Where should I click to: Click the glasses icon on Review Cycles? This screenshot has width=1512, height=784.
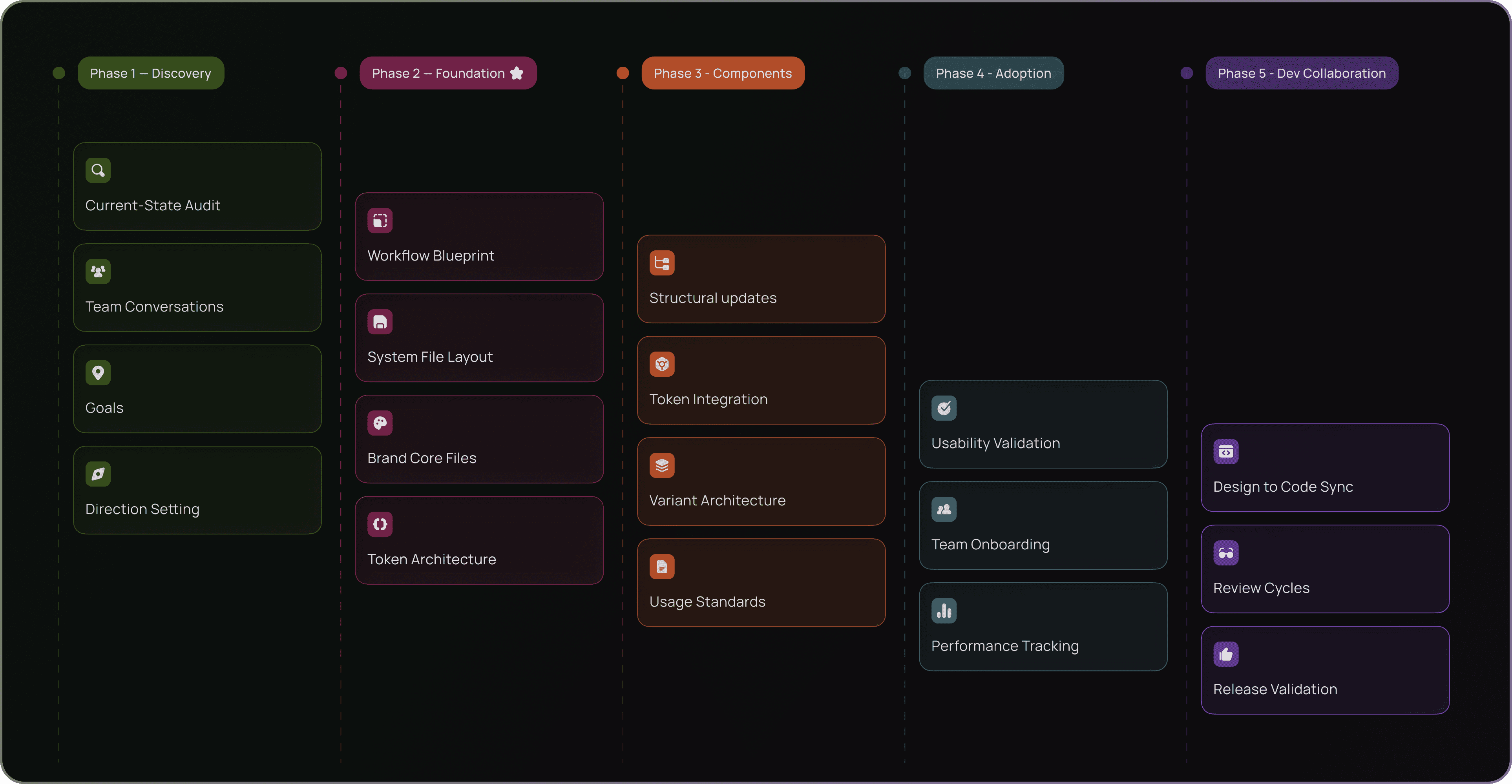tap(1225, 553)
